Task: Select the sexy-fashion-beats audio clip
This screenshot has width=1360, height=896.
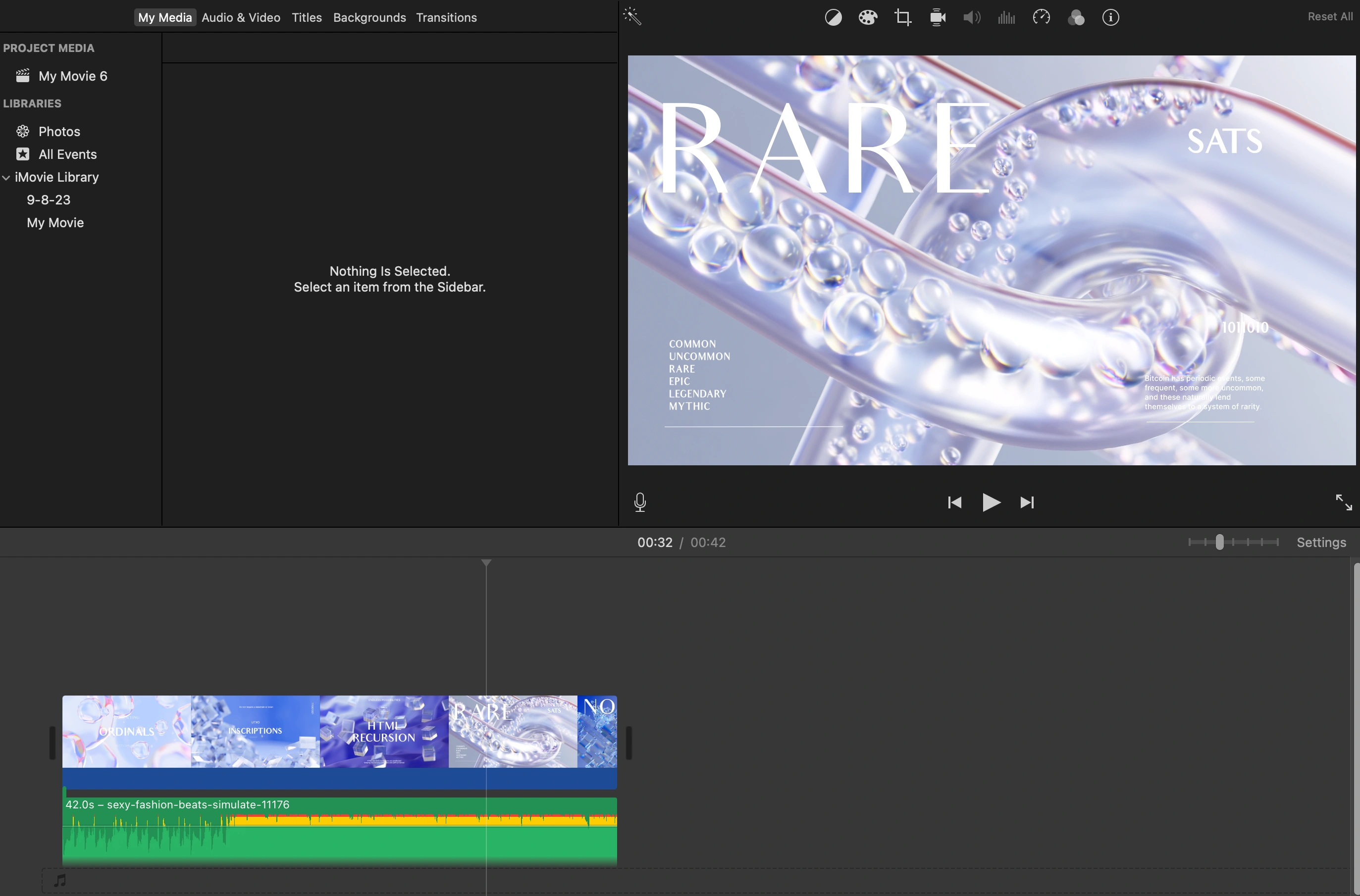Action: click(340, 833)
